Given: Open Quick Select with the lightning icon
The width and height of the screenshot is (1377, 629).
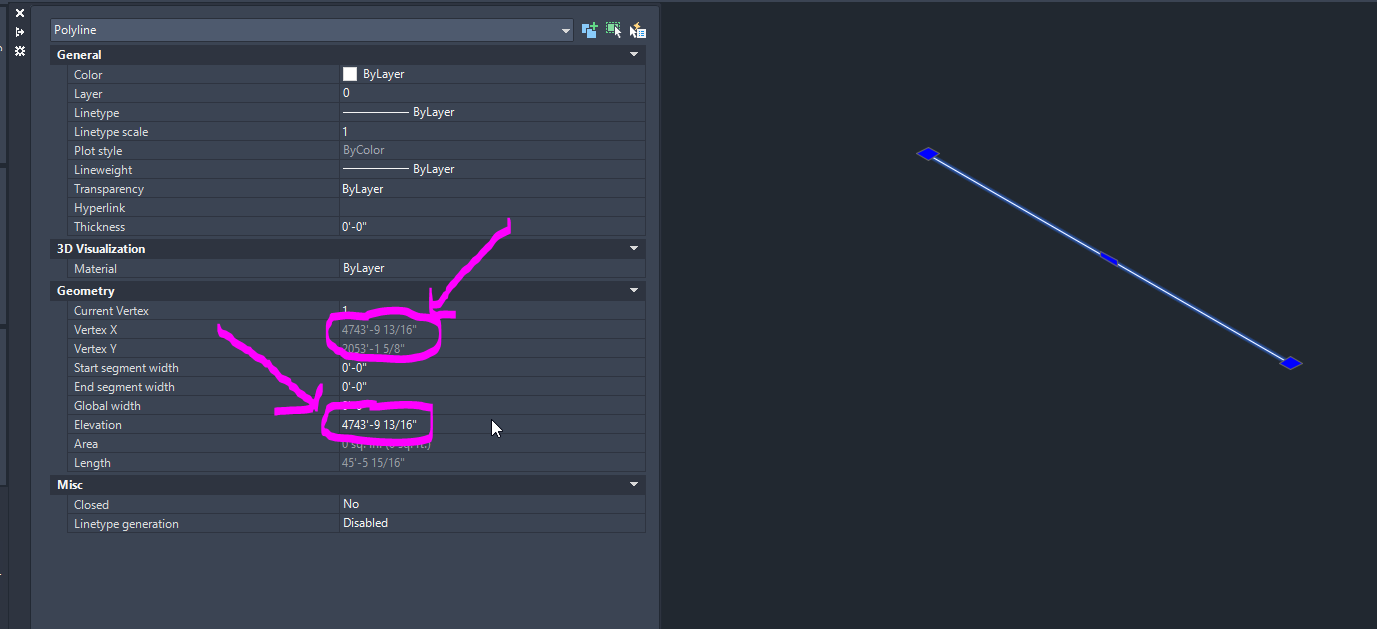Looking at the screenshot, I should [637, 30].
